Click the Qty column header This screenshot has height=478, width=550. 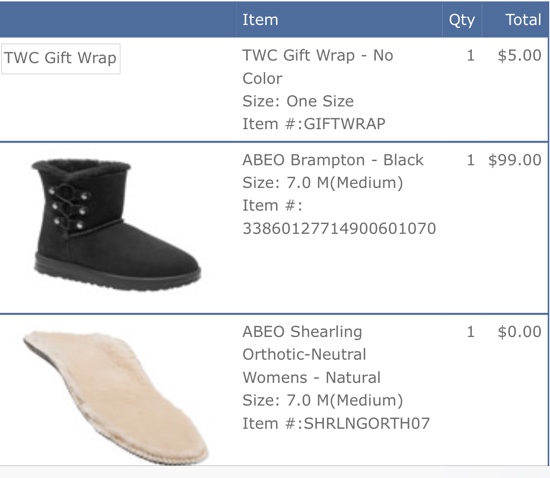point(462,20)
